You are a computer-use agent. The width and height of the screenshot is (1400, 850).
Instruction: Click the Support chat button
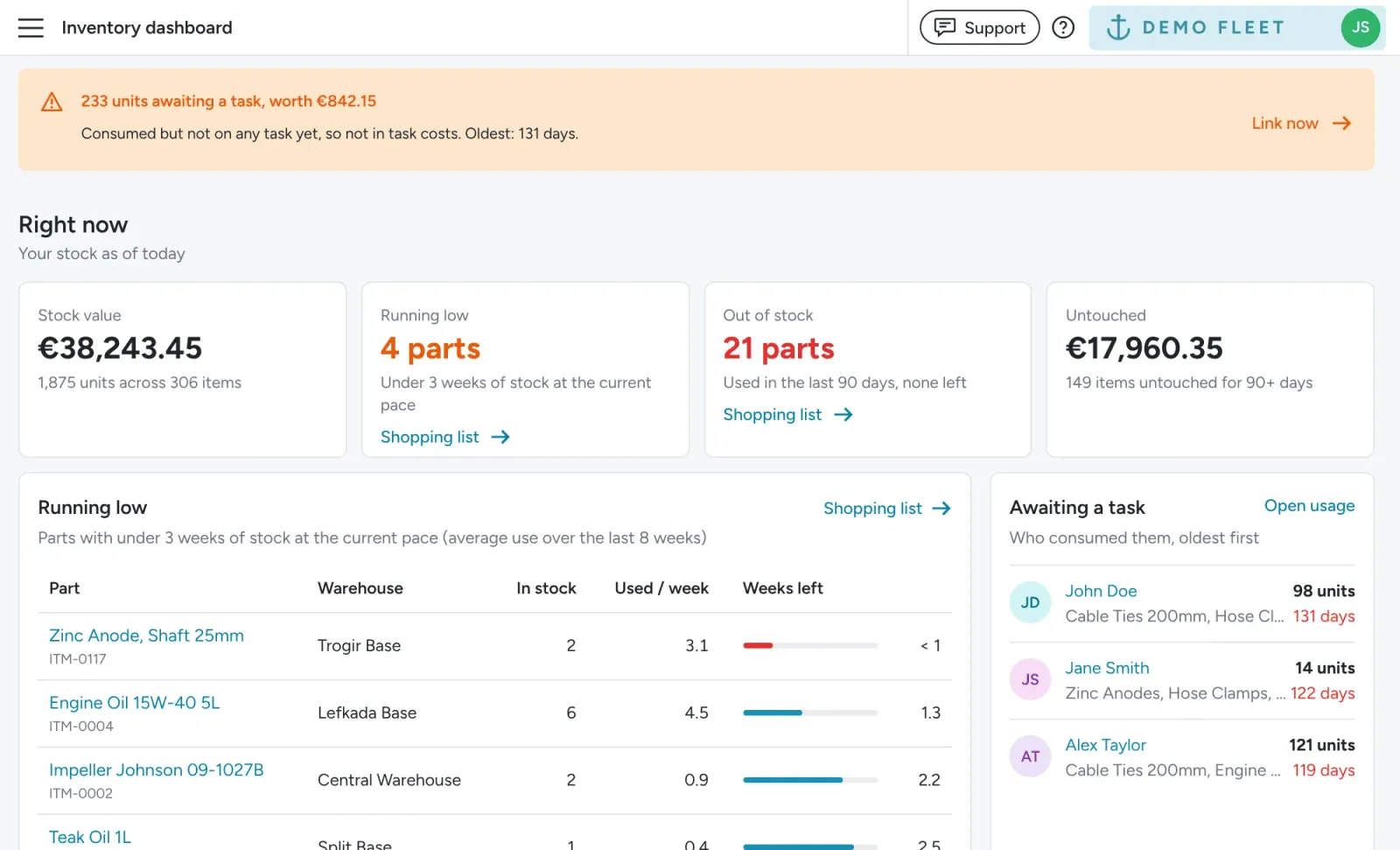979,28
